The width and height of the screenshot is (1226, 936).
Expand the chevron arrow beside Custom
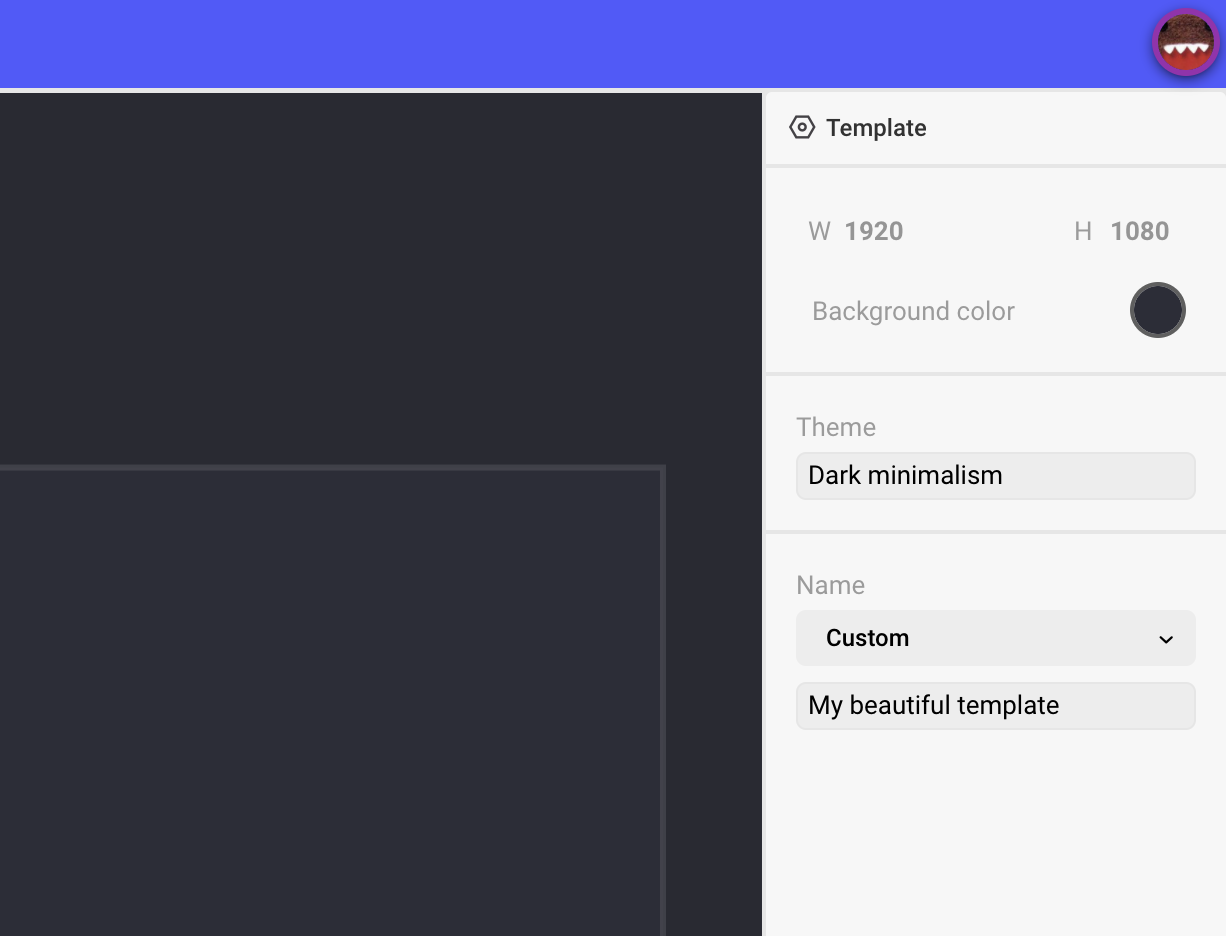pyautogui.click(x=1165, y=639)
